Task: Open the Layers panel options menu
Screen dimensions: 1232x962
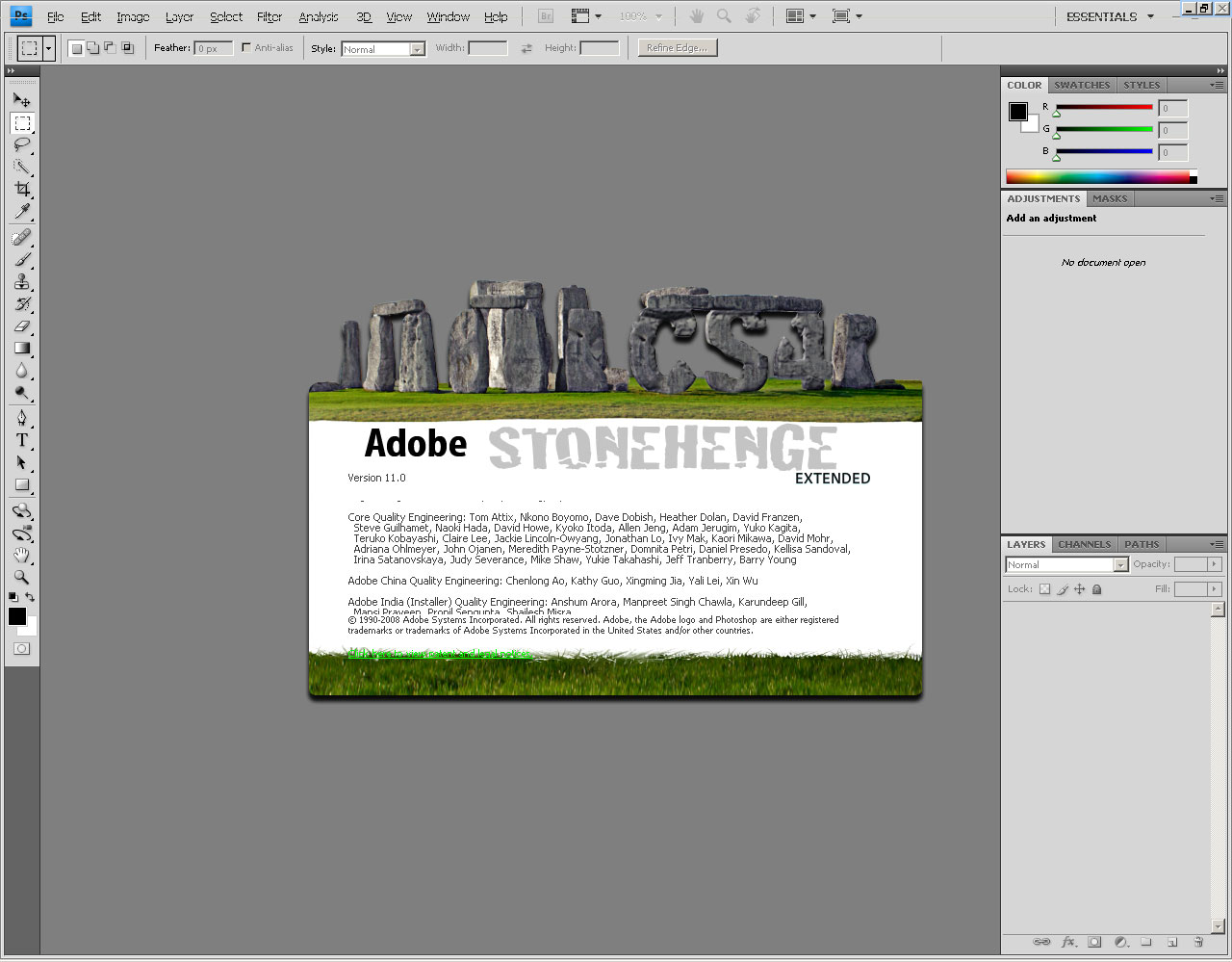Action: [x=1217, y=544]
